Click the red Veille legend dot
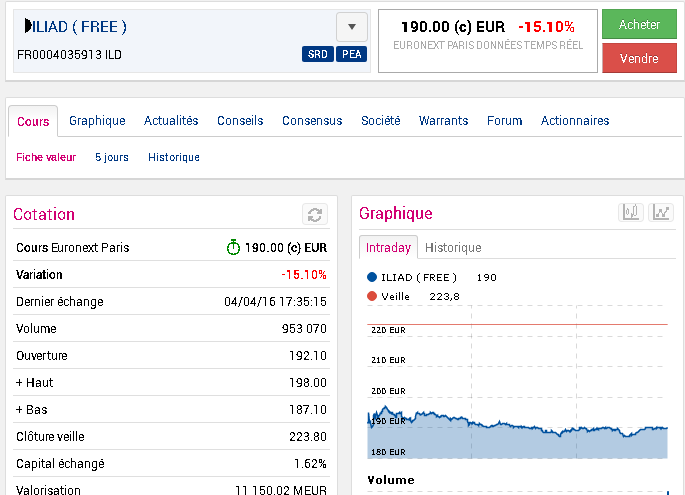 click(372, 296)
